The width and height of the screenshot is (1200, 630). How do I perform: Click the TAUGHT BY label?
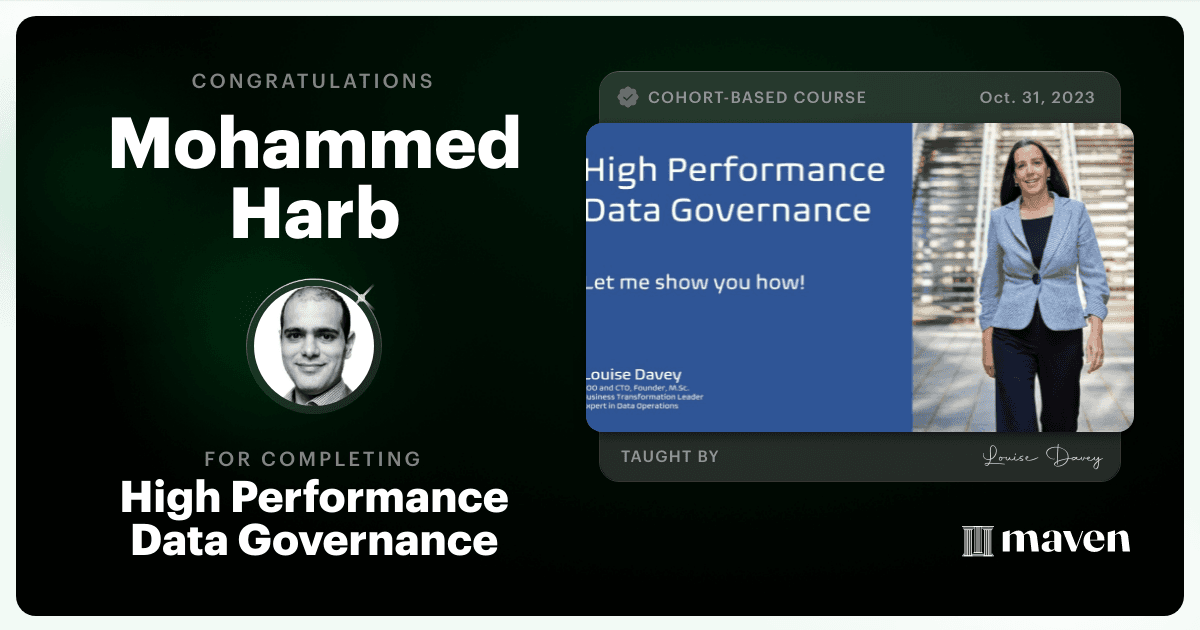[x=670, y=457]
